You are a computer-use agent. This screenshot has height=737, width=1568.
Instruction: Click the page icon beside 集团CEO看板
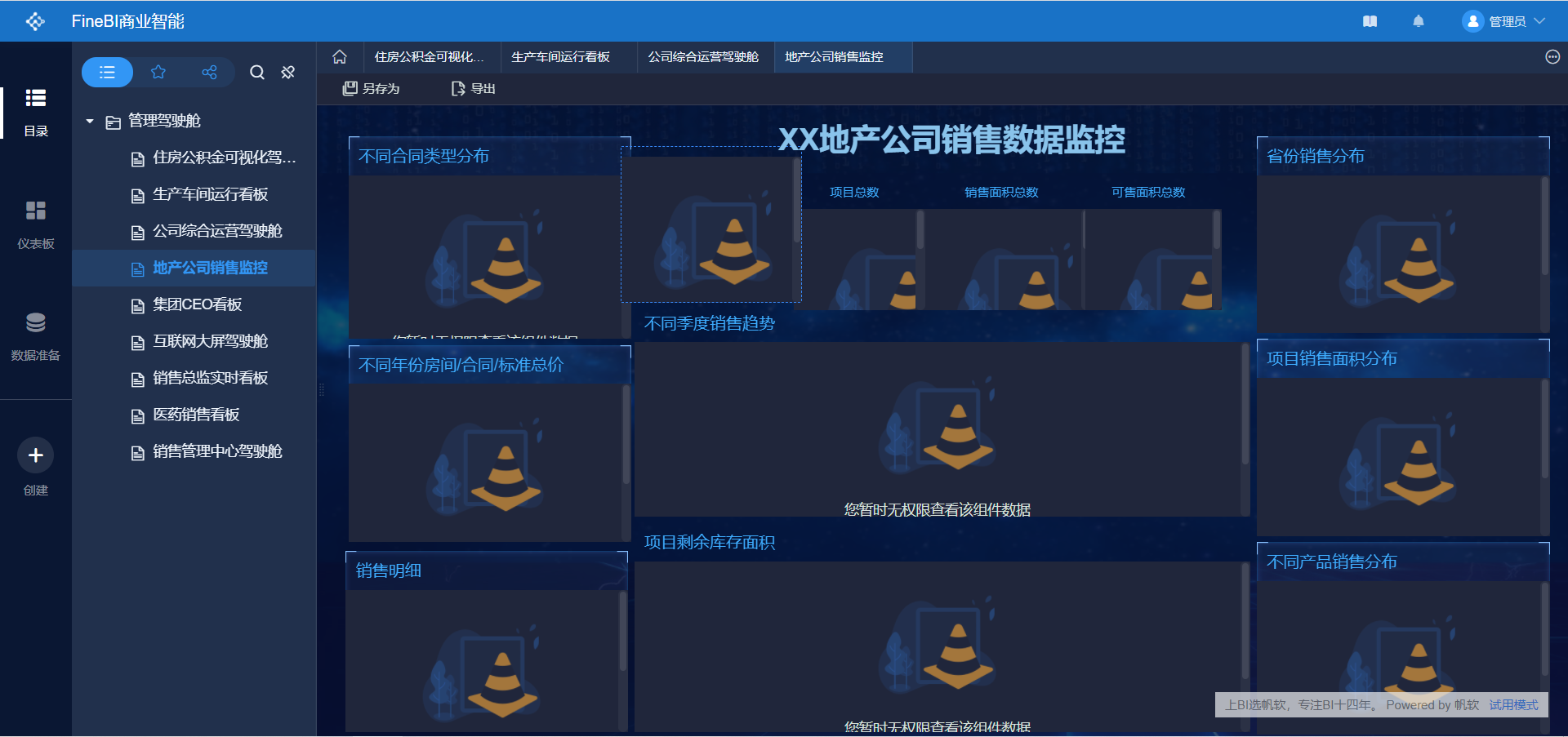coord(138,306)
